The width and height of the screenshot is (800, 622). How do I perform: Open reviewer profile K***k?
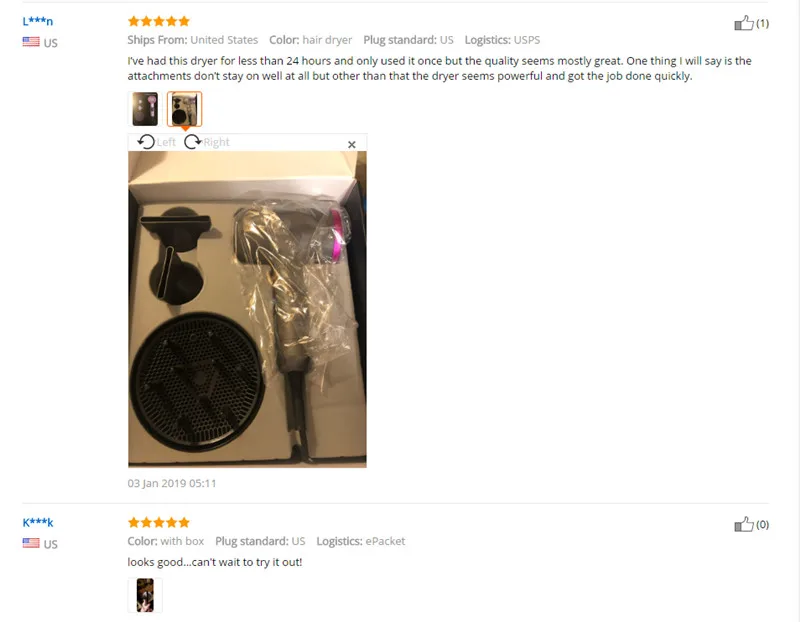pyautogui.click(x=38, y=522)
